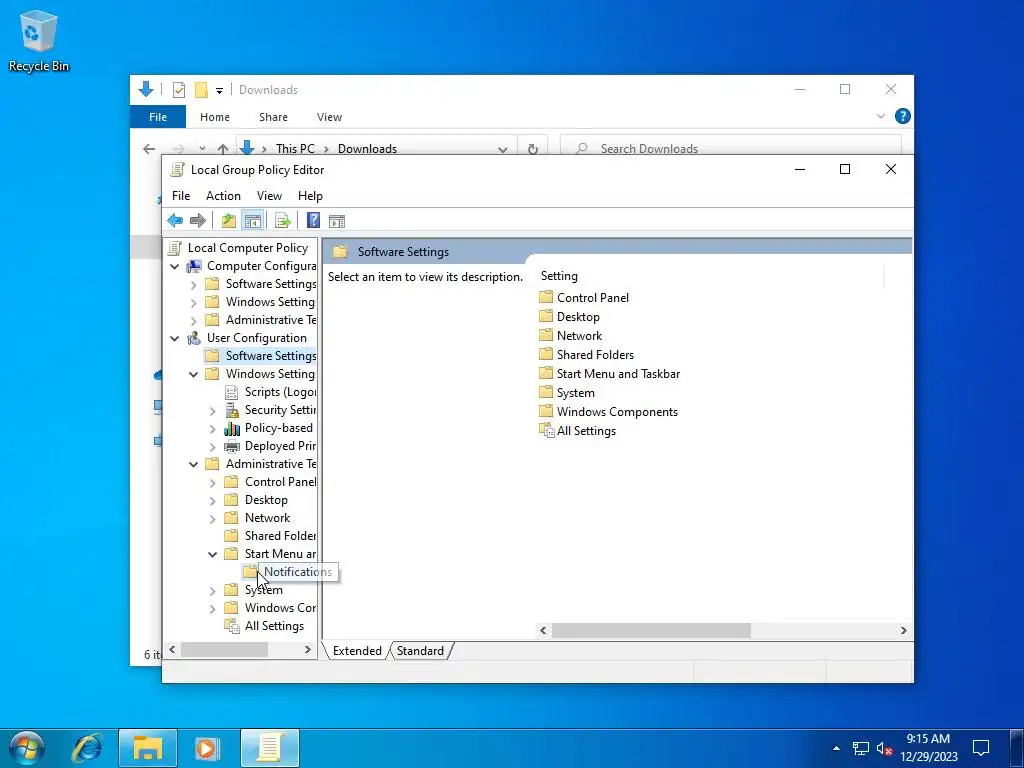Open View ribbon tab in Downloads window
Screen dimensions: 1024x768
click(x=329, y=117)
